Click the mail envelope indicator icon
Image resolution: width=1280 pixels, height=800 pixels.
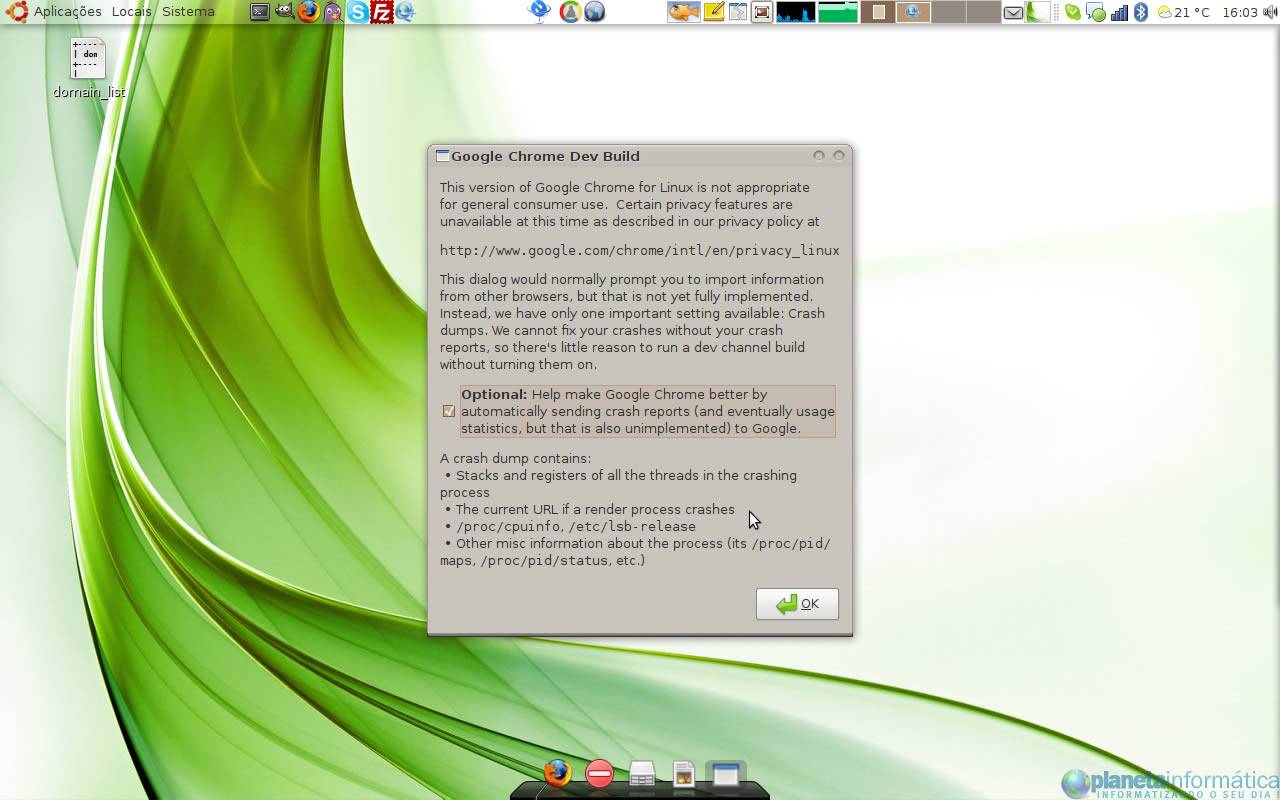point(1013,13)
